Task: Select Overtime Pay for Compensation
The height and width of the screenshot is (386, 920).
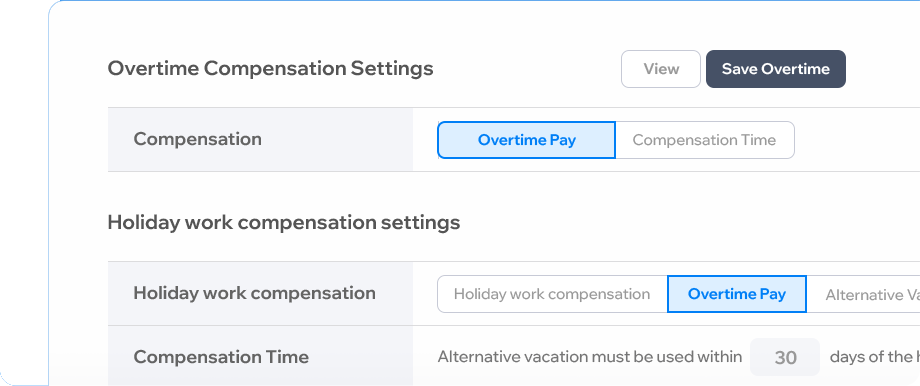Action: (x=526, y=140)
